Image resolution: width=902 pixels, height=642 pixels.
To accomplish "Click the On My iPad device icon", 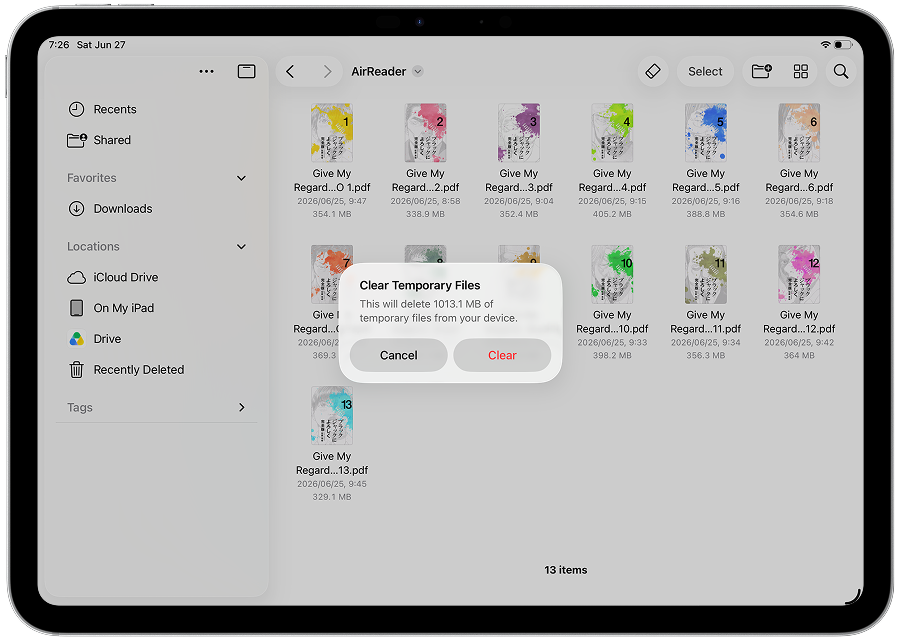I will [77, 308].
